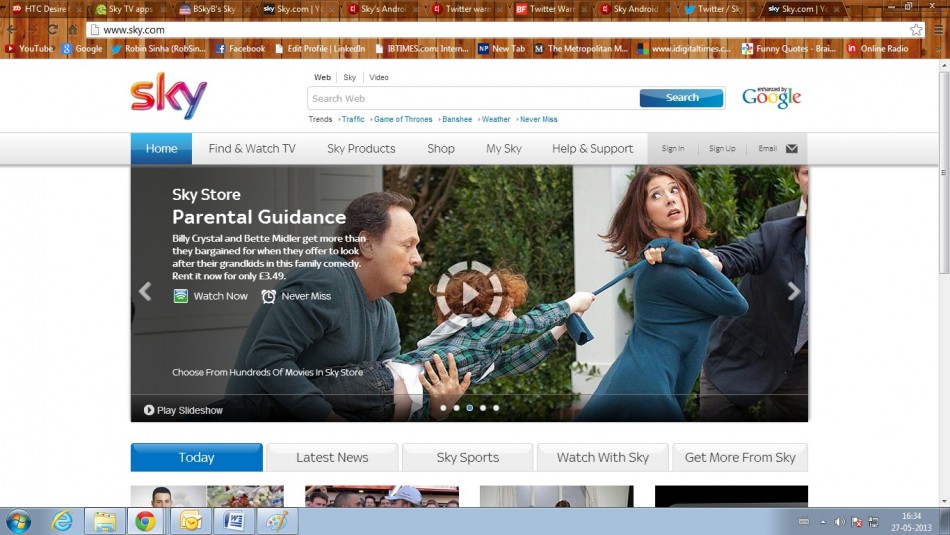This screenshot has width=950, height=535.
Task: Open Game of Thrones trend link
Action: pyautogui.click(x=403, y=119)
